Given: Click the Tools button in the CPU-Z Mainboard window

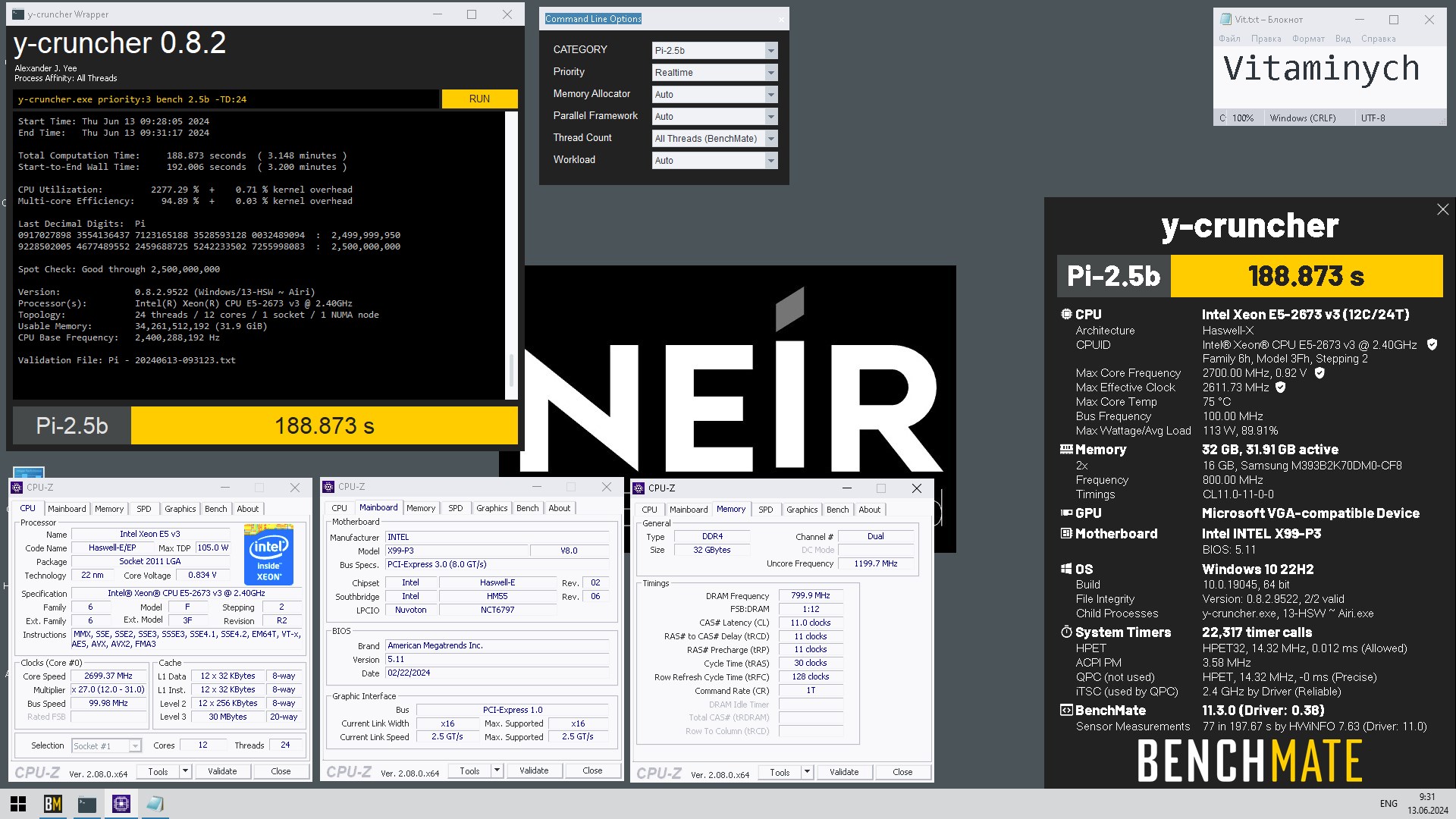Looking at the screenshot, I should pyautogui.click(x=469, y=770).
